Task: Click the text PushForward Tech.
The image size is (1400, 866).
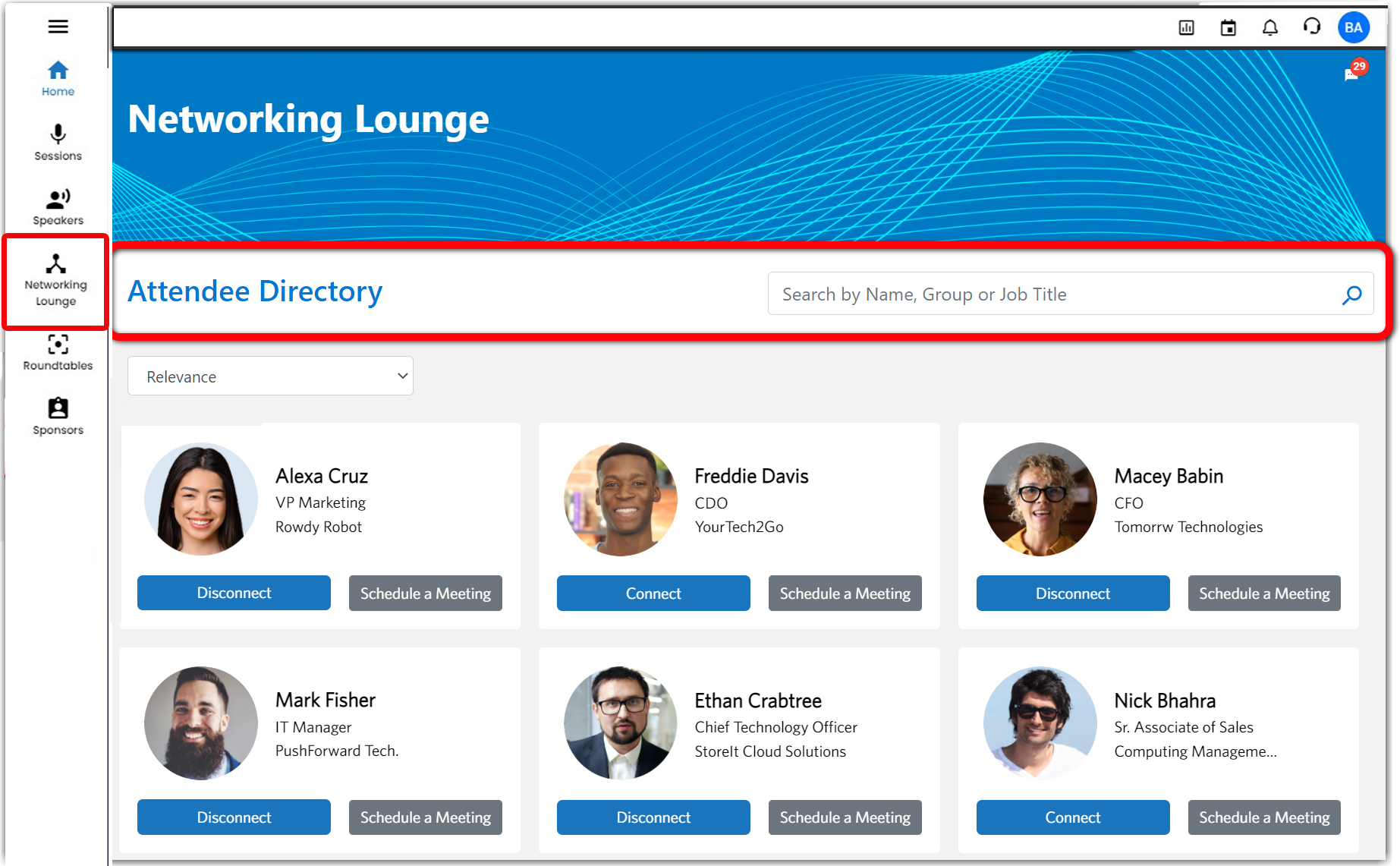Action: tap(337, 751)
